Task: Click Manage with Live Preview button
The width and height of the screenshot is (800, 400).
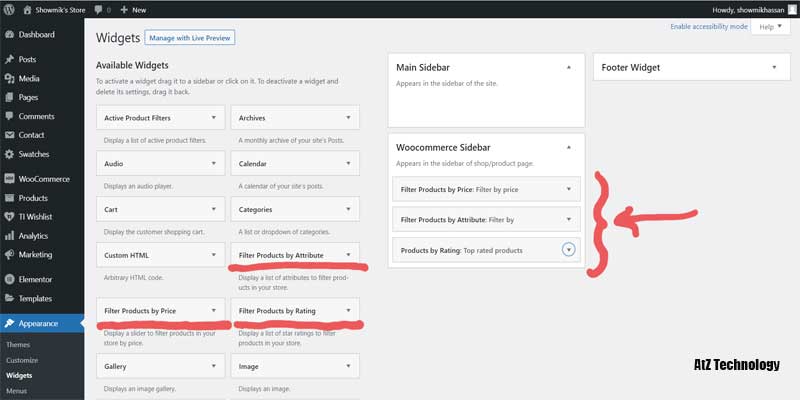Action: 189,38
